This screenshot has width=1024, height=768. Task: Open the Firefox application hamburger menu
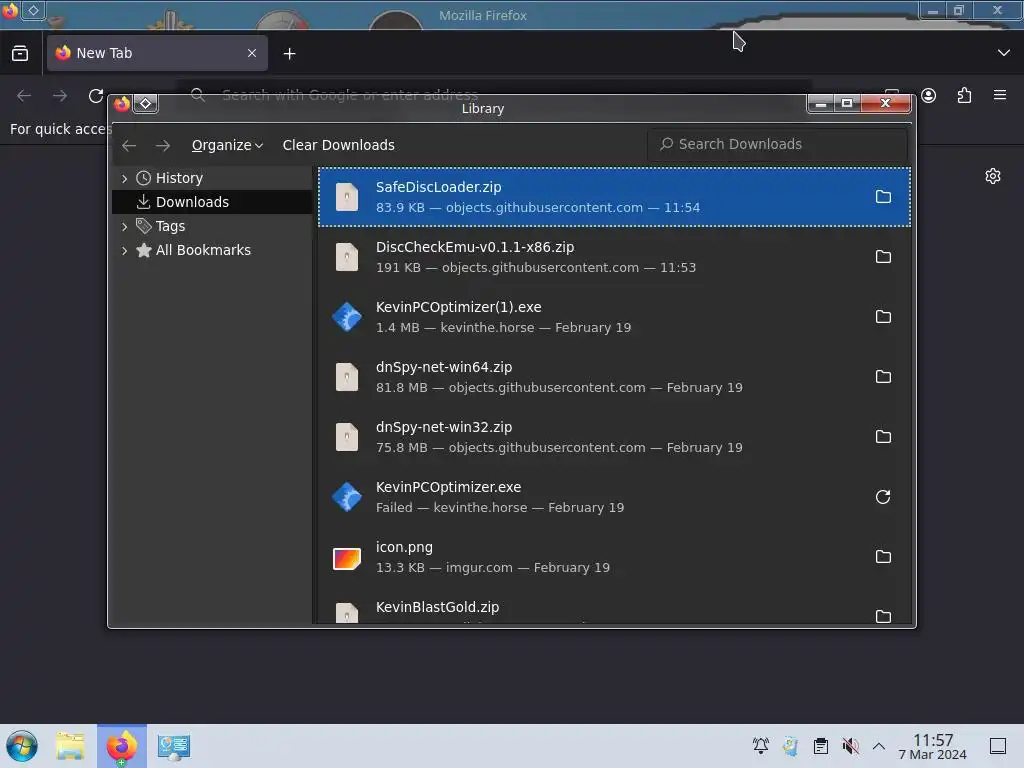click(x=1000, y=95)
